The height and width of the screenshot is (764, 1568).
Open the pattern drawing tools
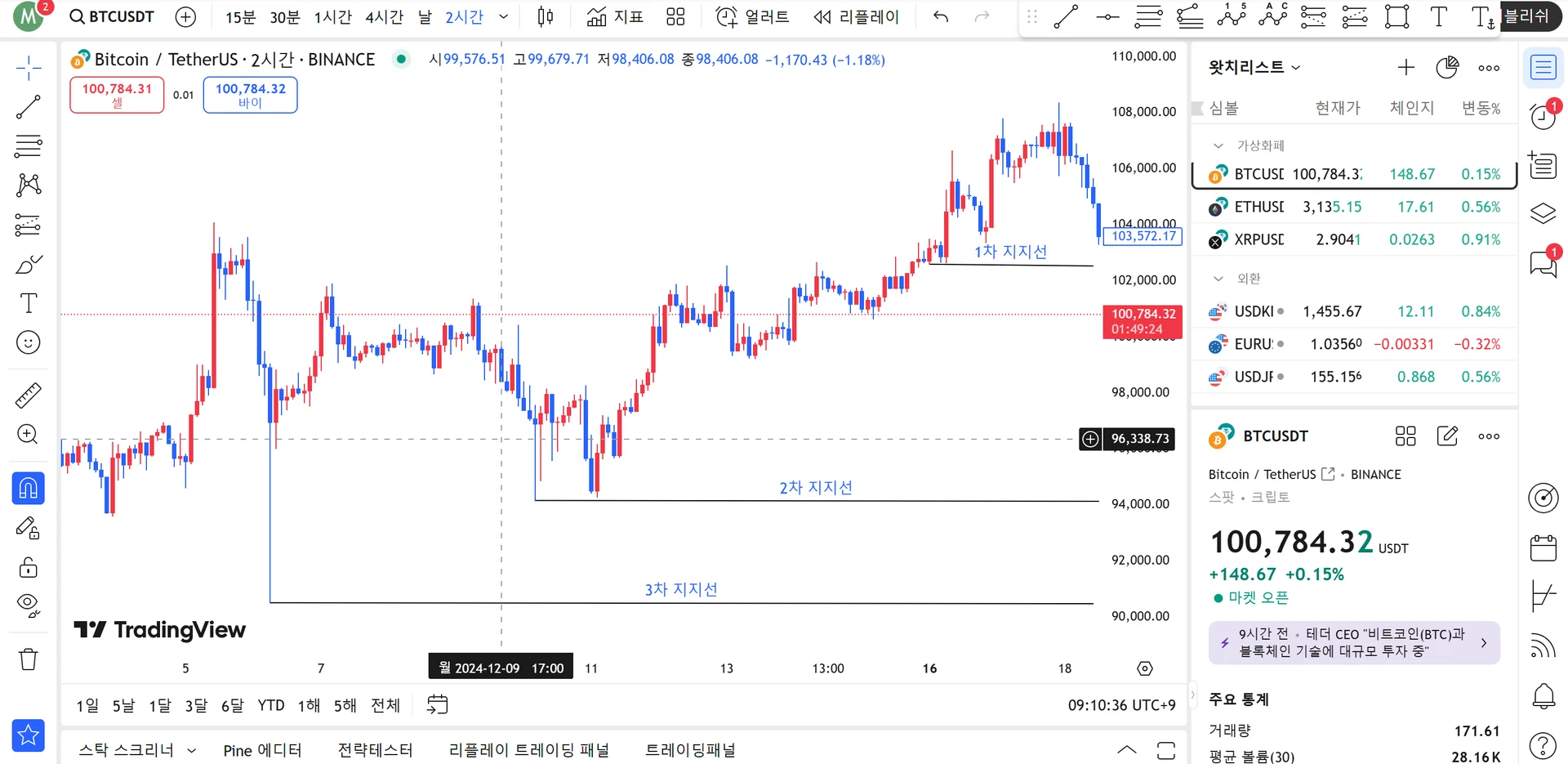[x=29, y=185]
